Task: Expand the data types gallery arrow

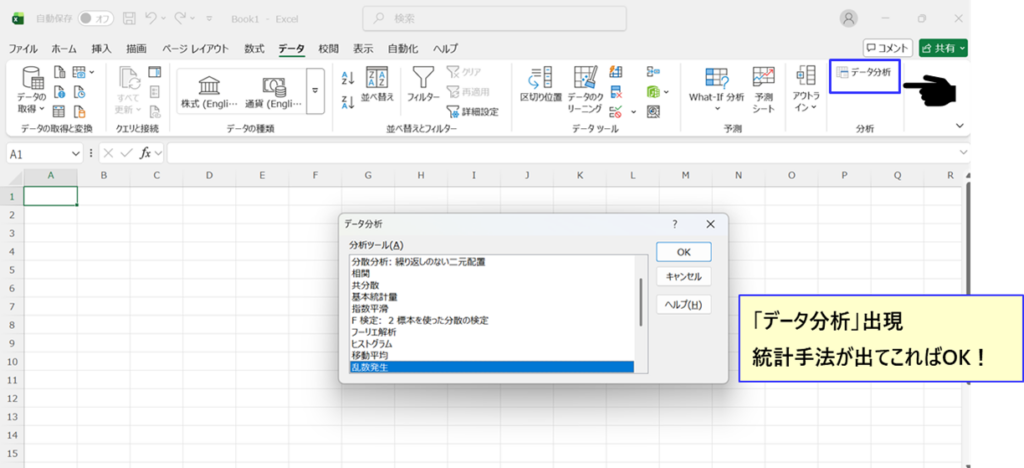Action: tap(316, 90)
